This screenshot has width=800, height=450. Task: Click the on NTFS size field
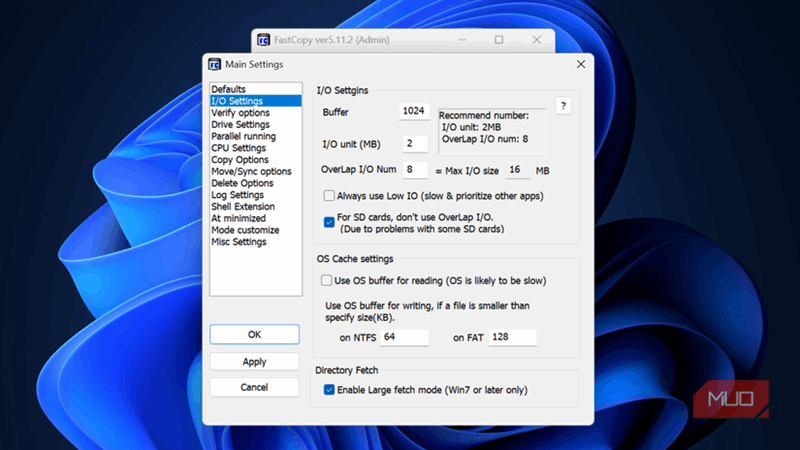(x=404, y=337)
